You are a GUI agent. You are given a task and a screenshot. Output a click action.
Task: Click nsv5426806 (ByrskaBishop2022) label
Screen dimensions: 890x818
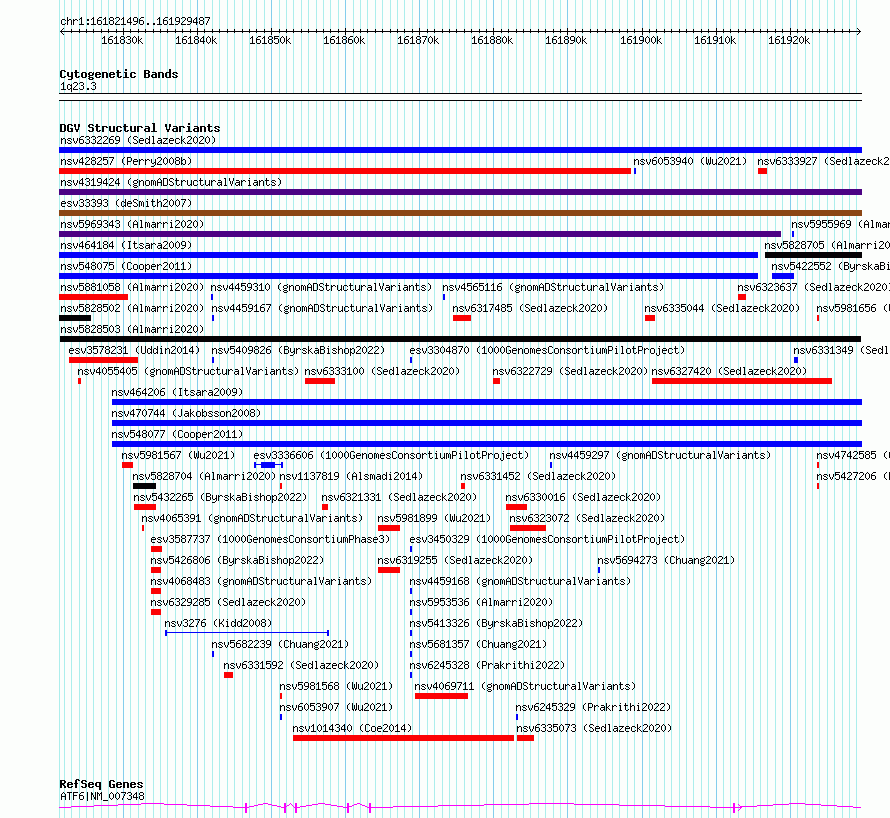[x=237, y=560]
